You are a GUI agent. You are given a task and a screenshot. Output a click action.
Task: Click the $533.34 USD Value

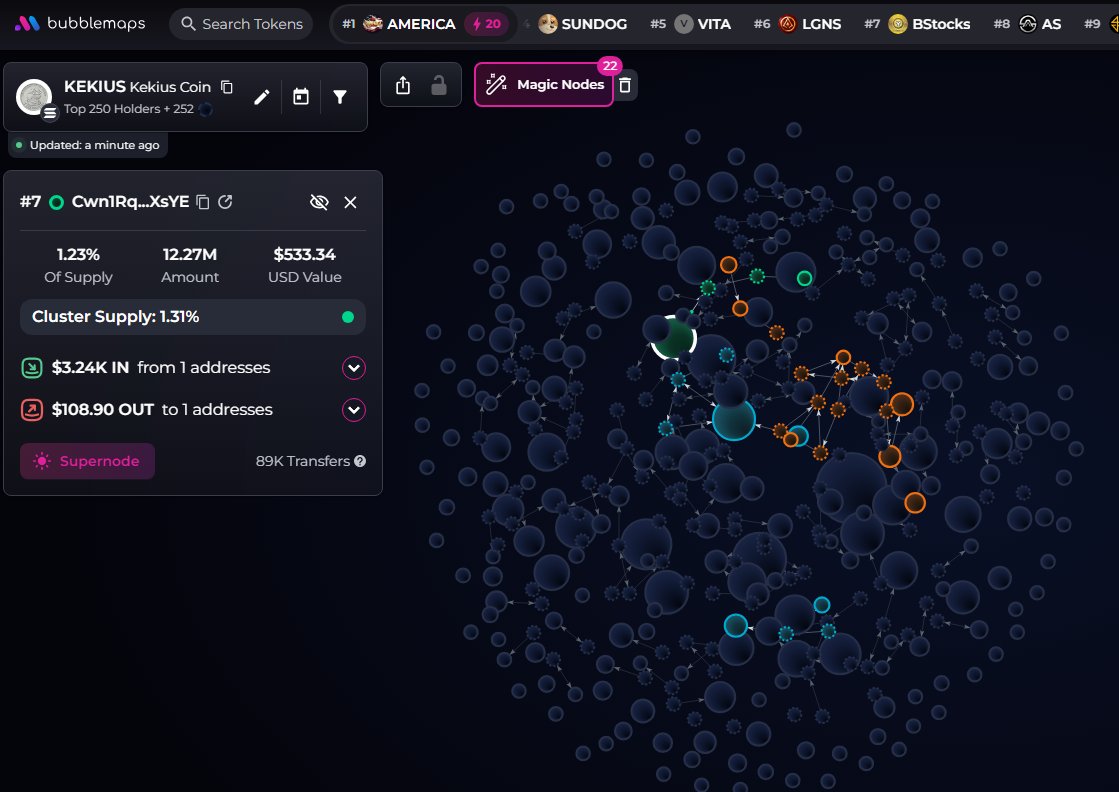point(305,255)
